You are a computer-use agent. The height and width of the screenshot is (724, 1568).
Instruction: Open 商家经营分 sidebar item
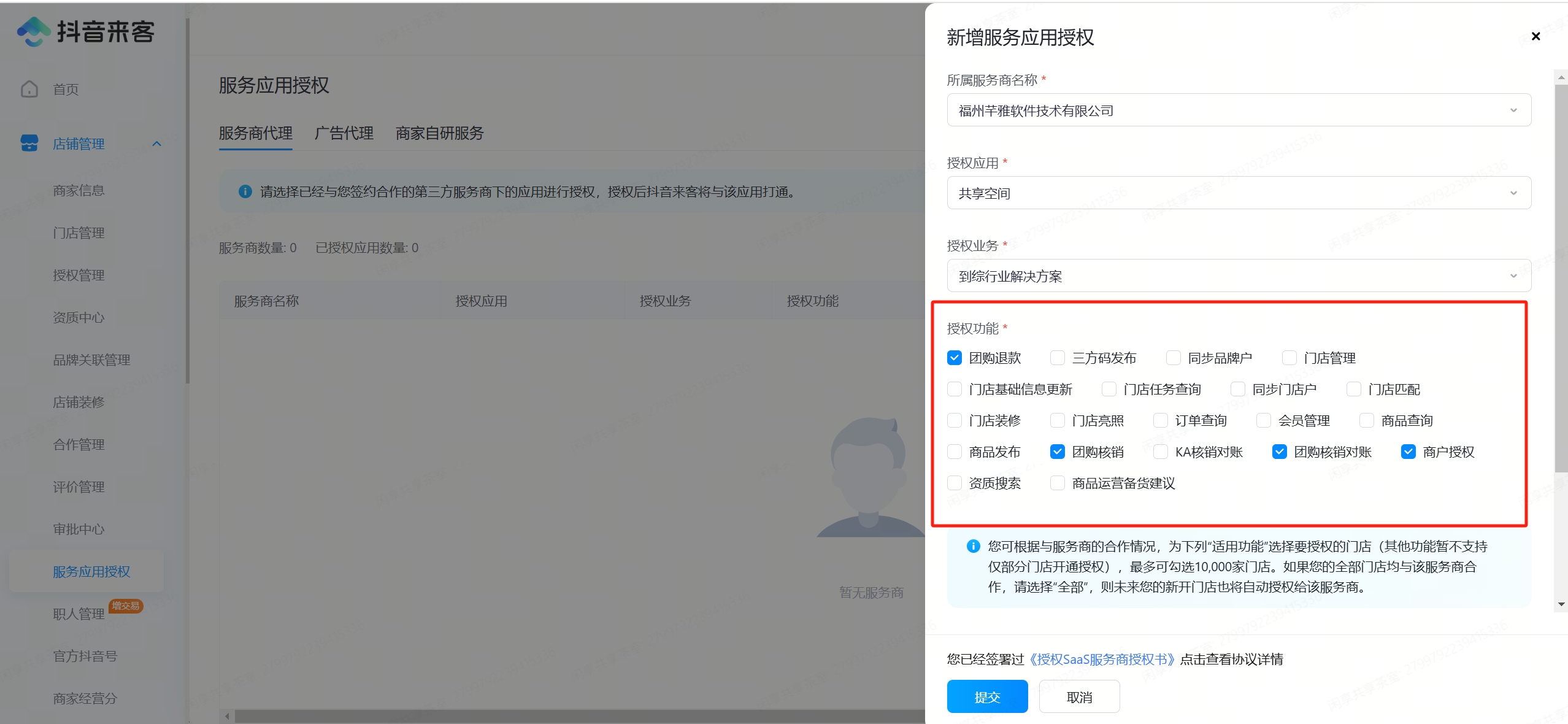point(85,699)
